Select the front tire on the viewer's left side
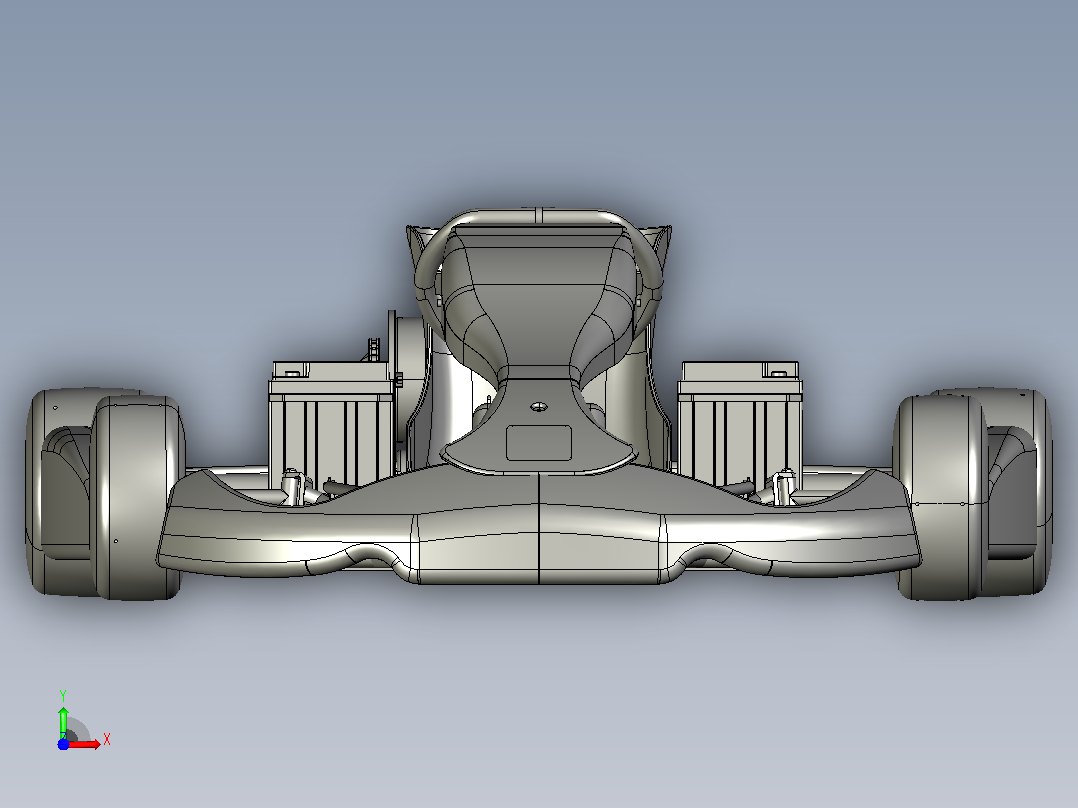The height and width of the screenshot is (808, 1078). click(x=136, y=498)
